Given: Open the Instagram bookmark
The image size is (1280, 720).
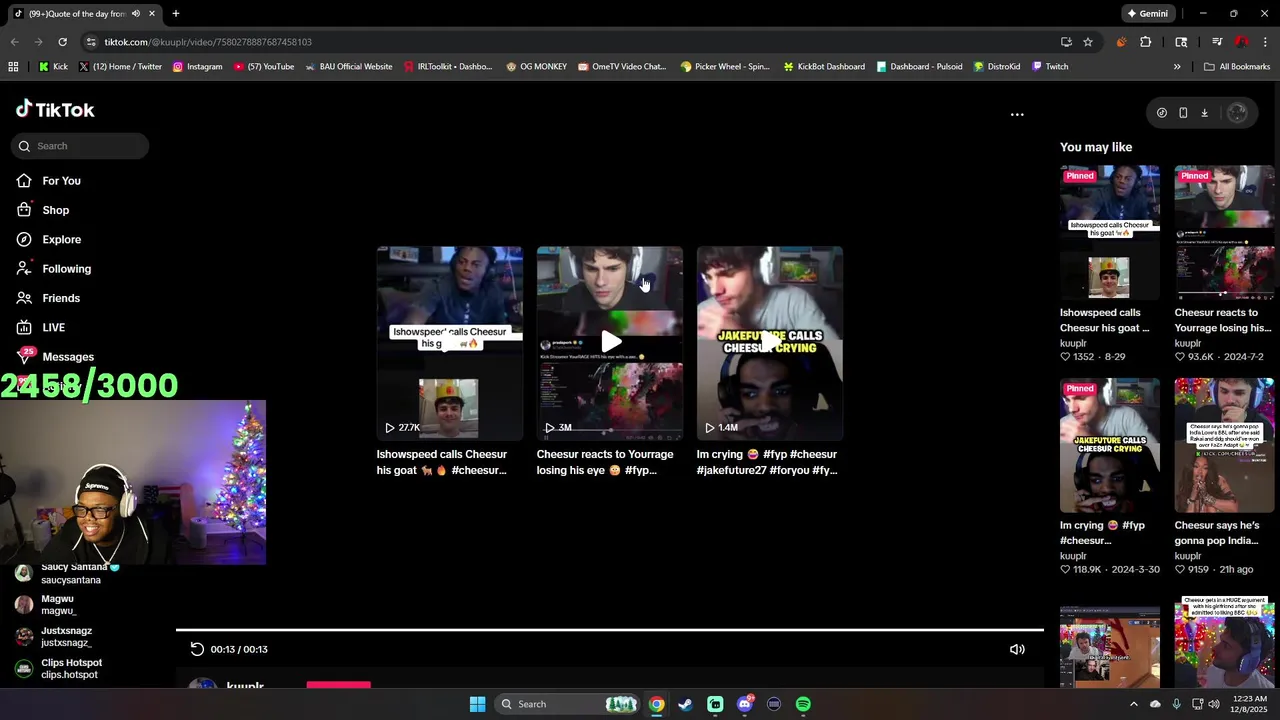Looking at the screenshot, I should [x=197, y=67].
